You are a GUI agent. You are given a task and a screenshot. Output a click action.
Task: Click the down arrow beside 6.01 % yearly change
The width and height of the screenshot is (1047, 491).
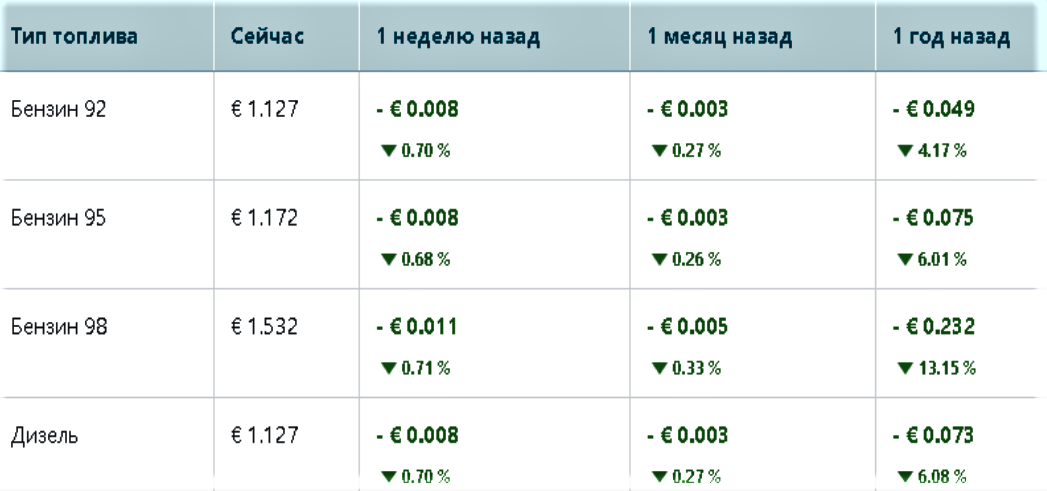coord(904,260)
